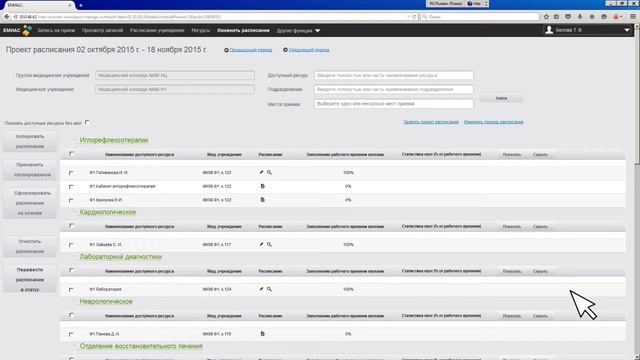Check the box for Краснова Е.И.
This screenshot has width=640, height=360.
71,200
